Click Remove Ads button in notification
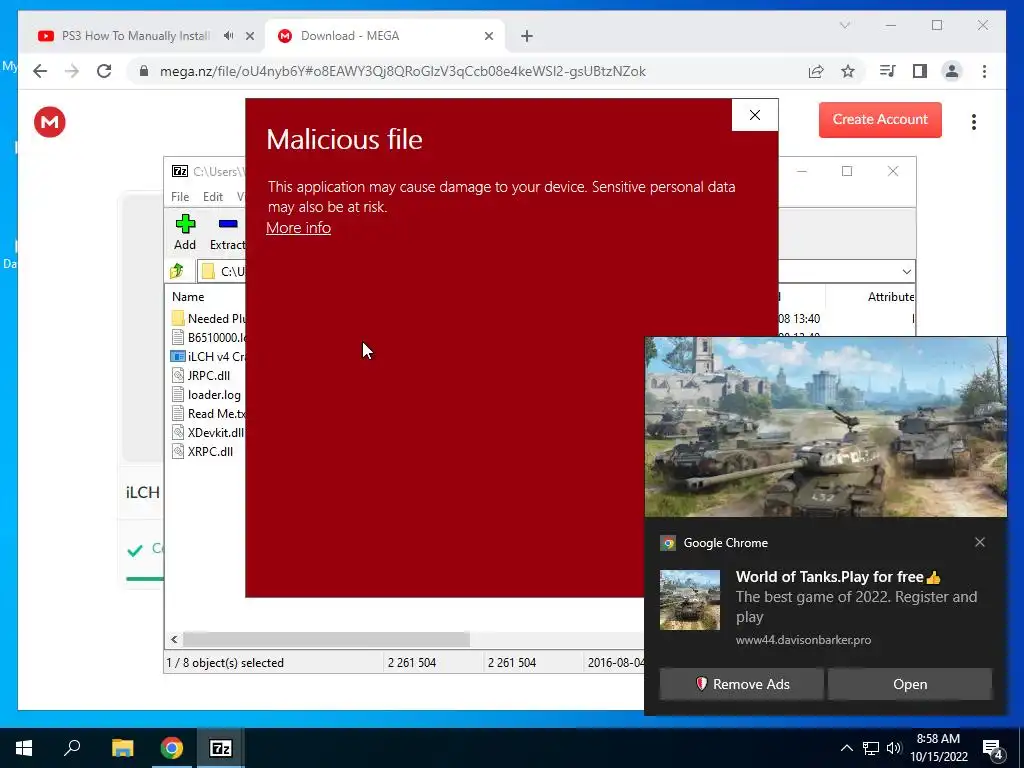Viewport: 1024px width, 768px height. click(x=741, y=684)
